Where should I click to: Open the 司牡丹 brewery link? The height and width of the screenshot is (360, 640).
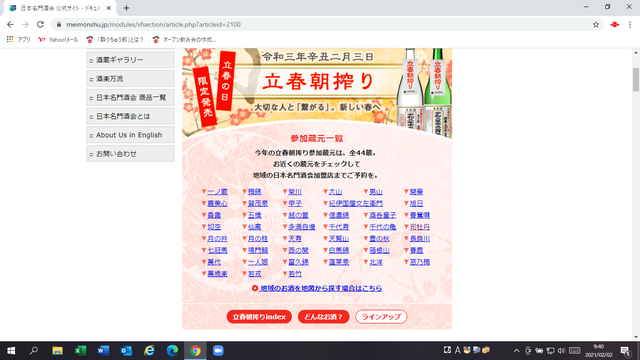tap(420, 227)
